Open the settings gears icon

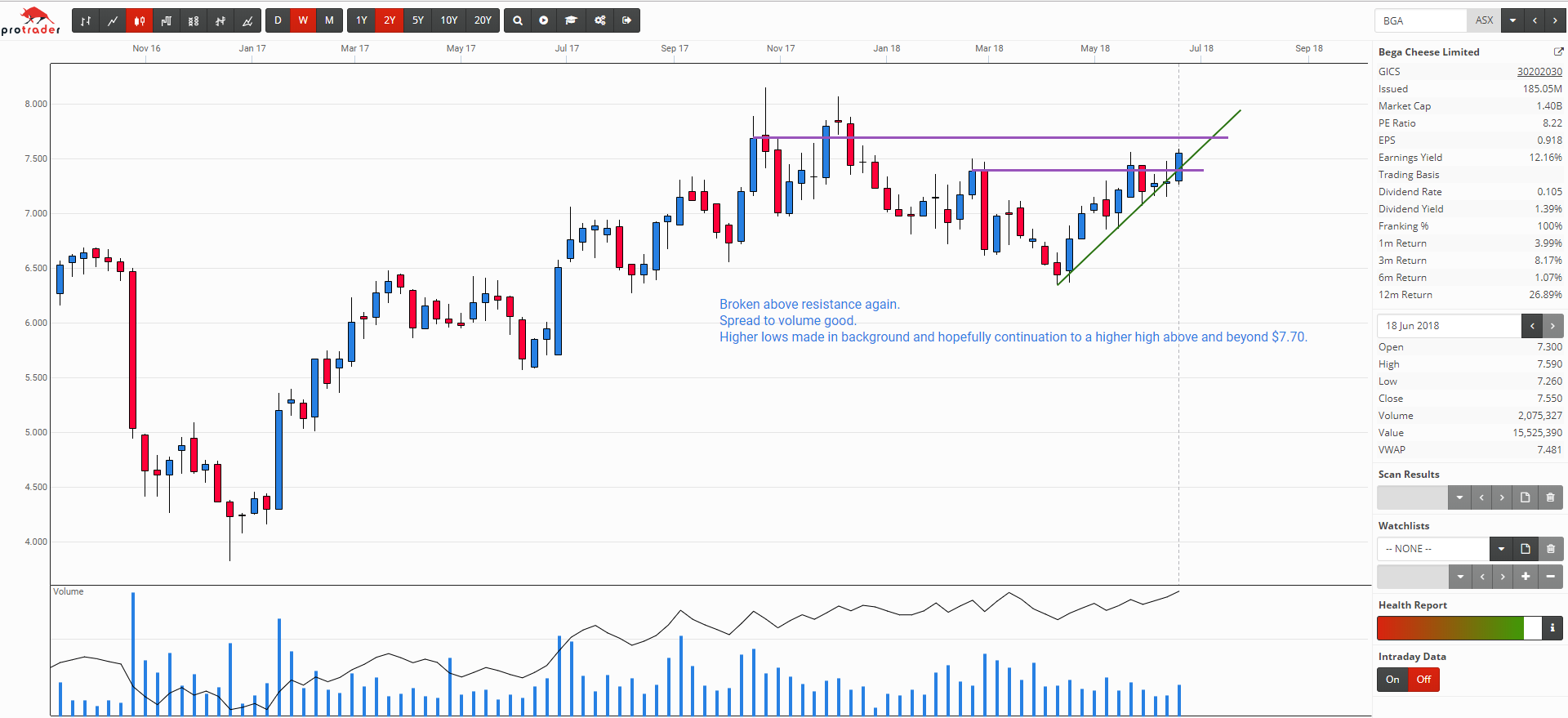tap(600, 20)
